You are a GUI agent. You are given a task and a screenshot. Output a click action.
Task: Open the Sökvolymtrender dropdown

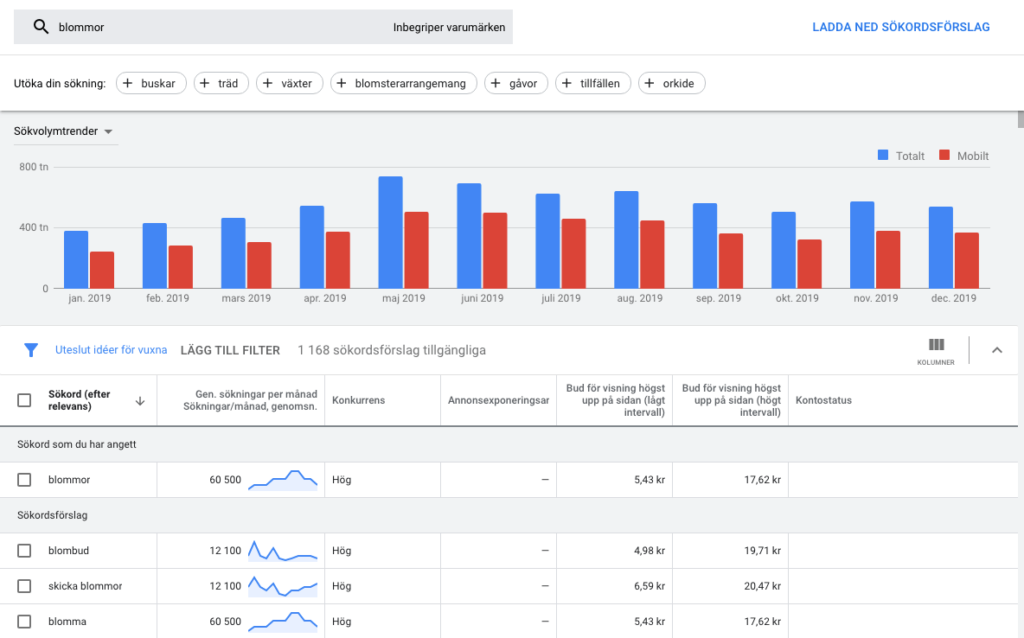pyautogui.click(x=64, y=131)
